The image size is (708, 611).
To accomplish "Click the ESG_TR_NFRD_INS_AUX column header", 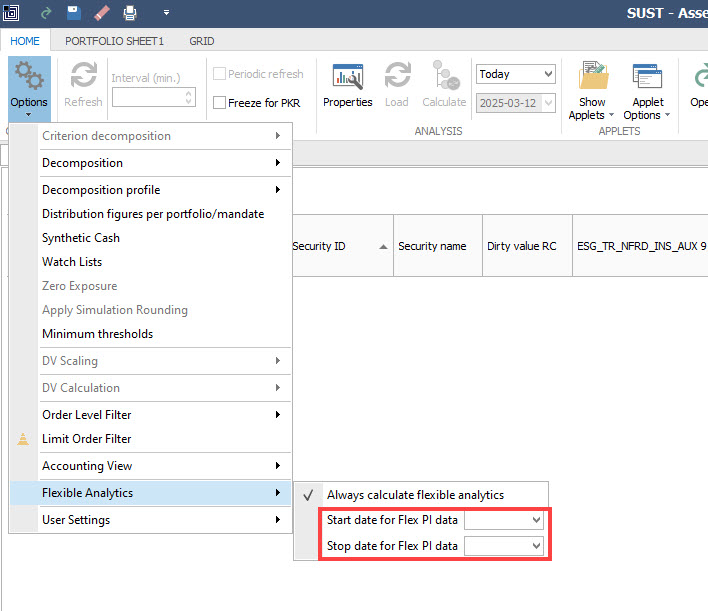I will [x=640, y=246].
